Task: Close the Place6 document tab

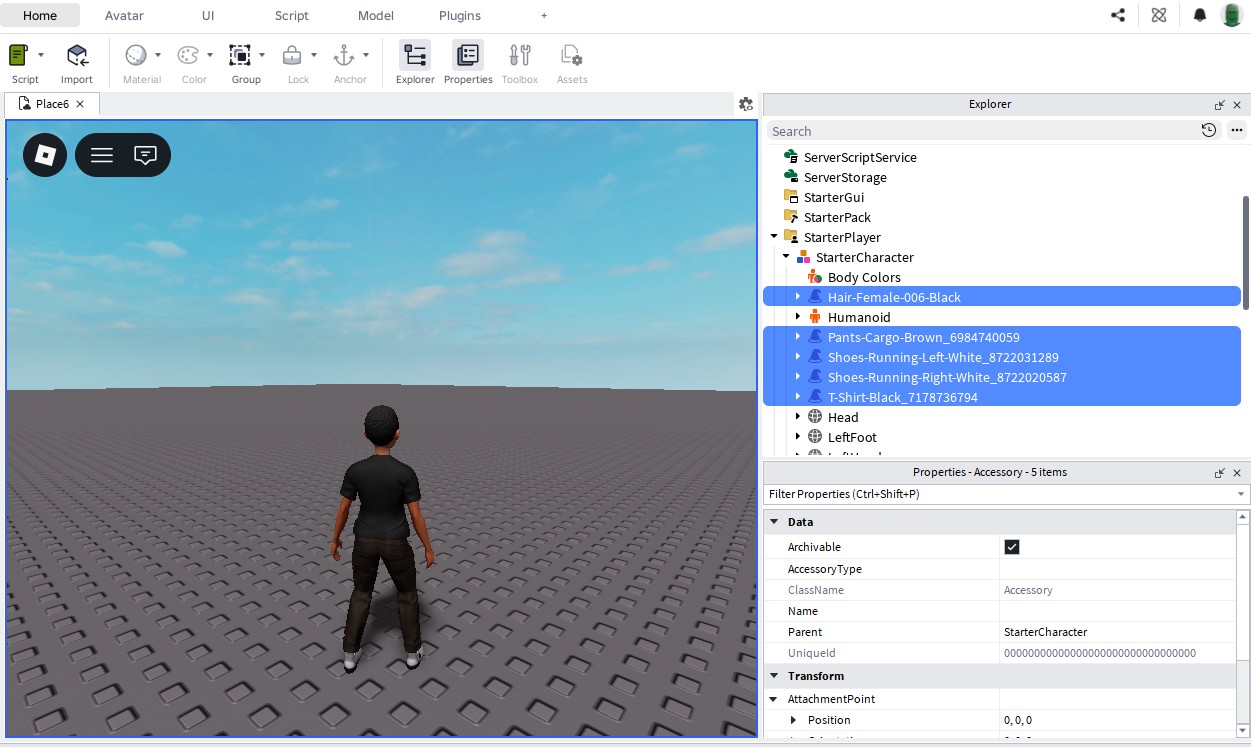Action: [x=80, y=104]
